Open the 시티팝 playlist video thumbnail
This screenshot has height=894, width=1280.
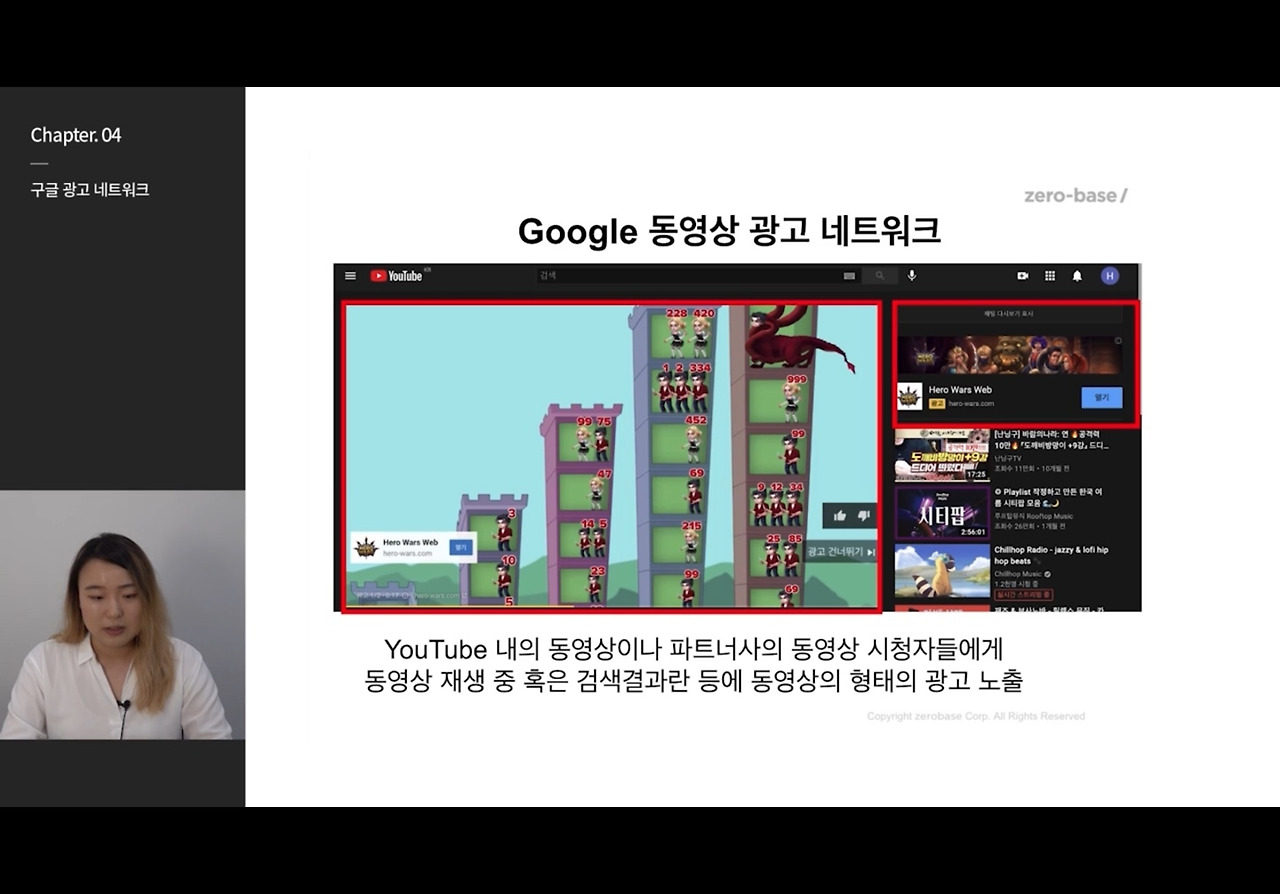point(942,513)
